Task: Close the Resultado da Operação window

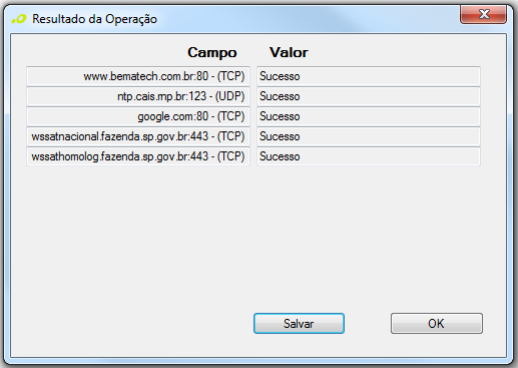Action: click(x=483, y=14)
